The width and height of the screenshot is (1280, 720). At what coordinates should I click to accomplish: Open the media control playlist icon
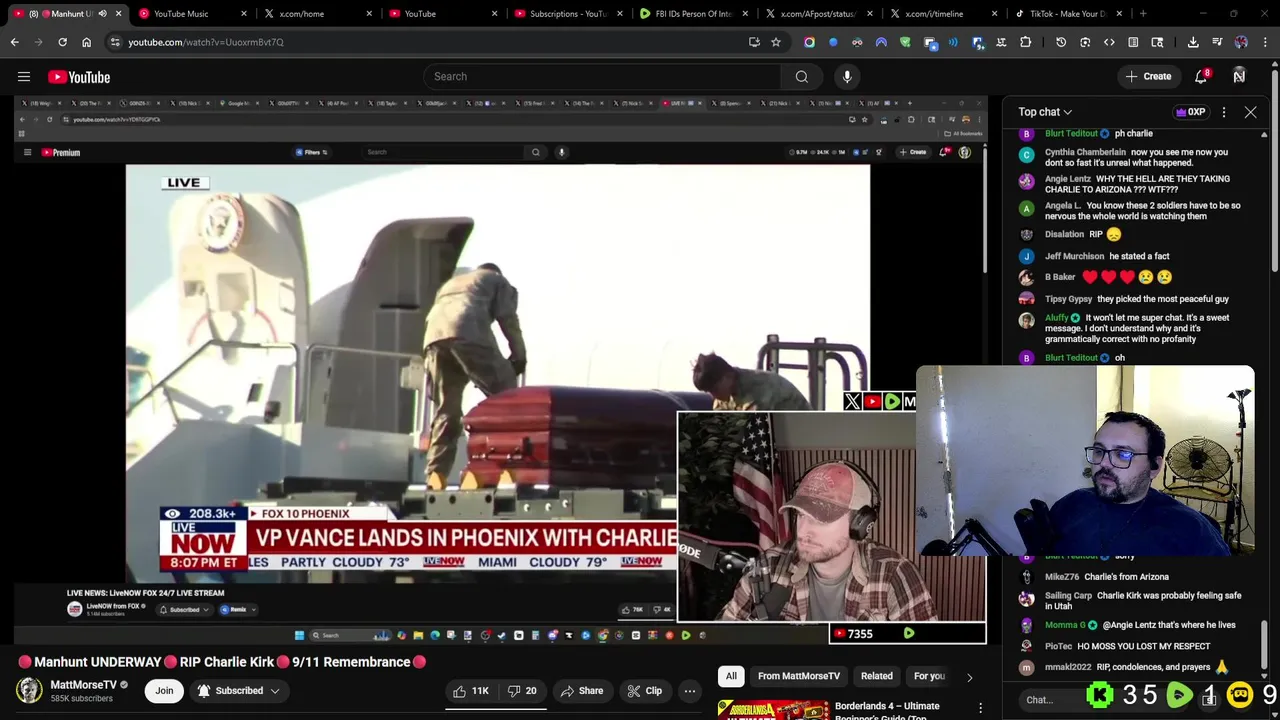tap(1217, 42)
